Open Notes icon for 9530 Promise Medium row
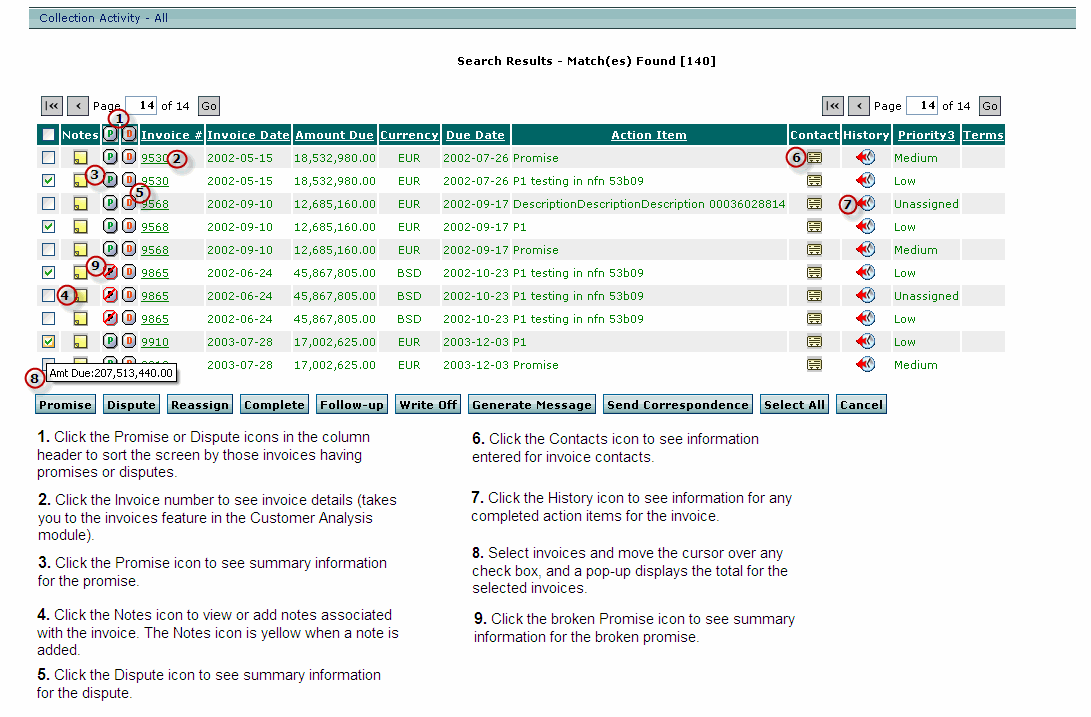Image resolution: width=1091 pixels, height=717 pixels. (x=81, y=158)
